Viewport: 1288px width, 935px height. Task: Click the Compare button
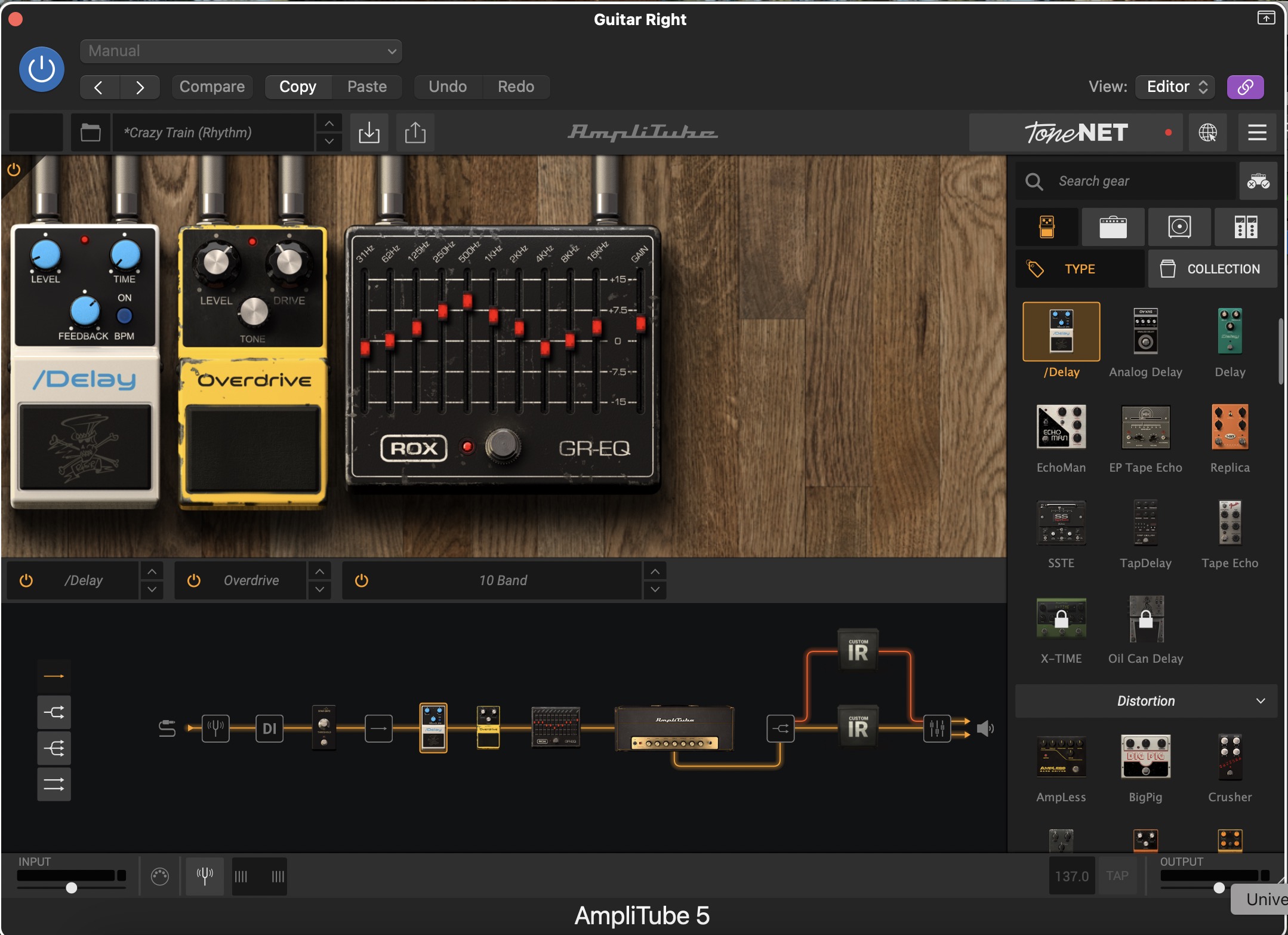pyautogui.click(x=212, y=87)
